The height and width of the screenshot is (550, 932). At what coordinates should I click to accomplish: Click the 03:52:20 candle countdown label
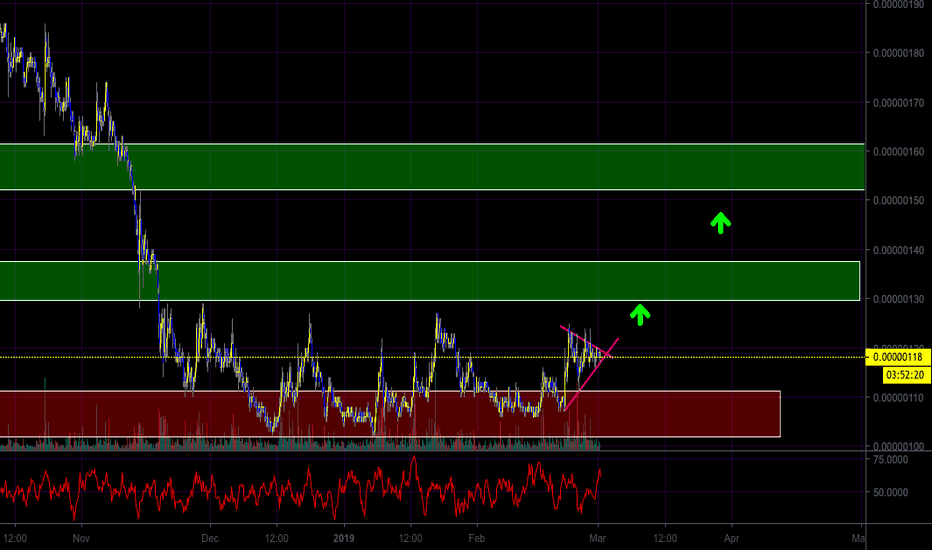(905, 375)
